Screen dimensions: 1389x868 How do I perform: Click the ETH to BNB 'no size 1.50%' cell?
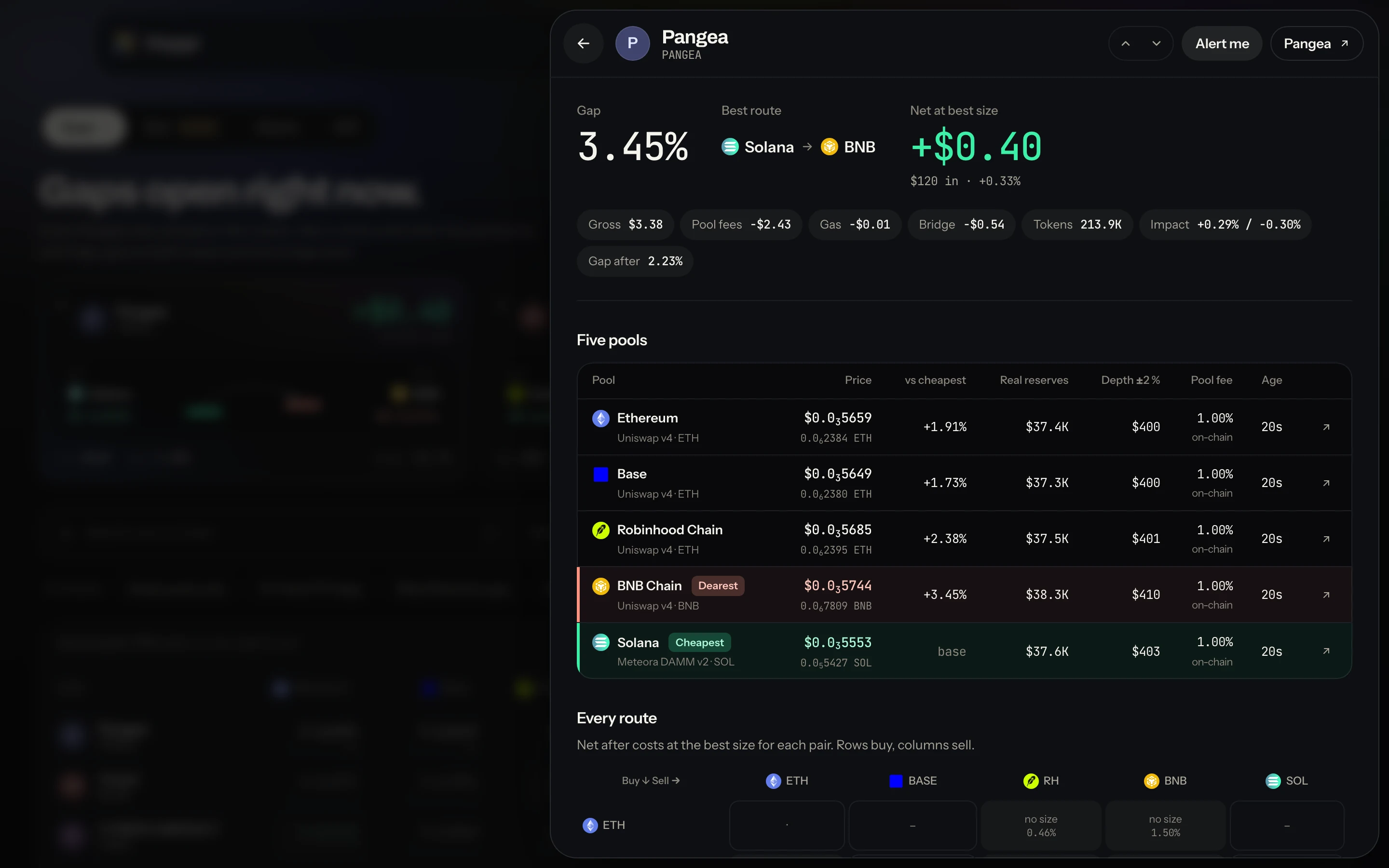[1165, 826]
